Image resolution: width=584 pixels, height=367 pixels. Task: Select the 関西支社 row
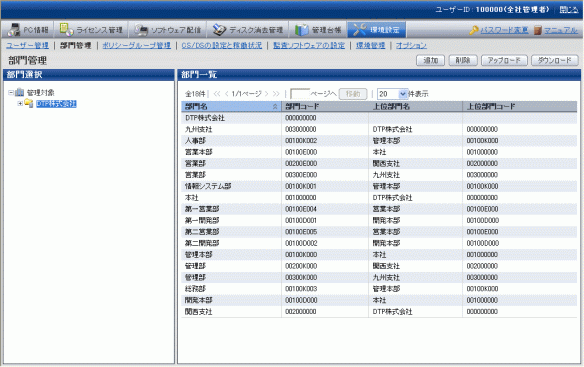[x=379, y=312]
